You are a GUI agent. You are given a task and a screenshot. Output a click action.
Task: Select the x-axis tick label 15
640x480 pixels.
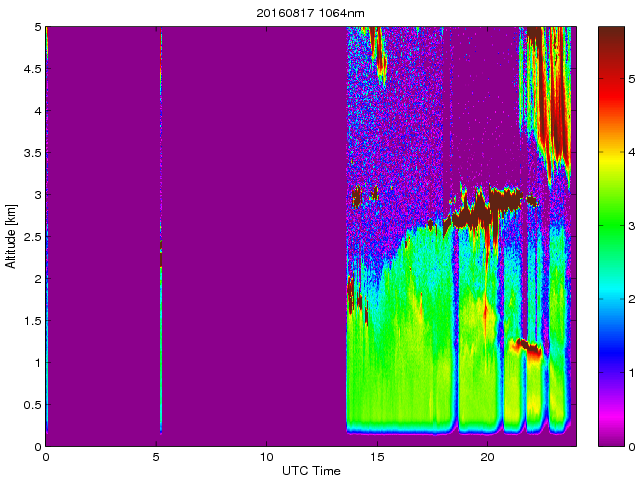pyautogui.click(x=377, y=457)
